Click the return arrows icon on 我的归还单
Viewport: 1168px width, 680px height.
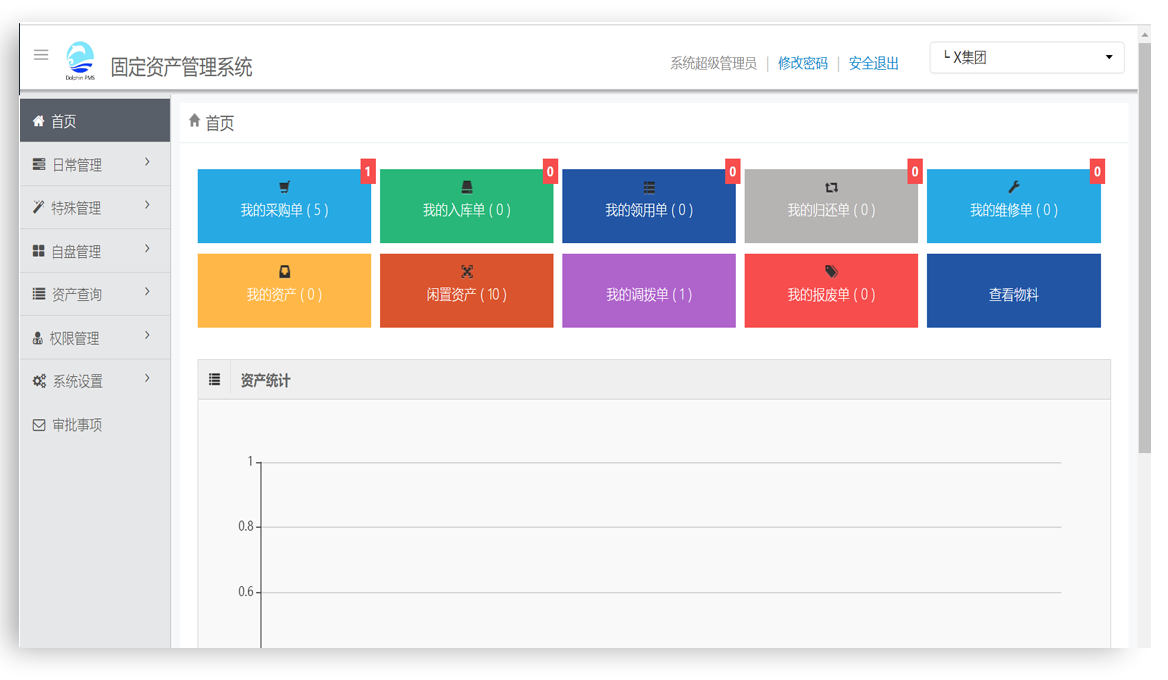pos(831,187)
